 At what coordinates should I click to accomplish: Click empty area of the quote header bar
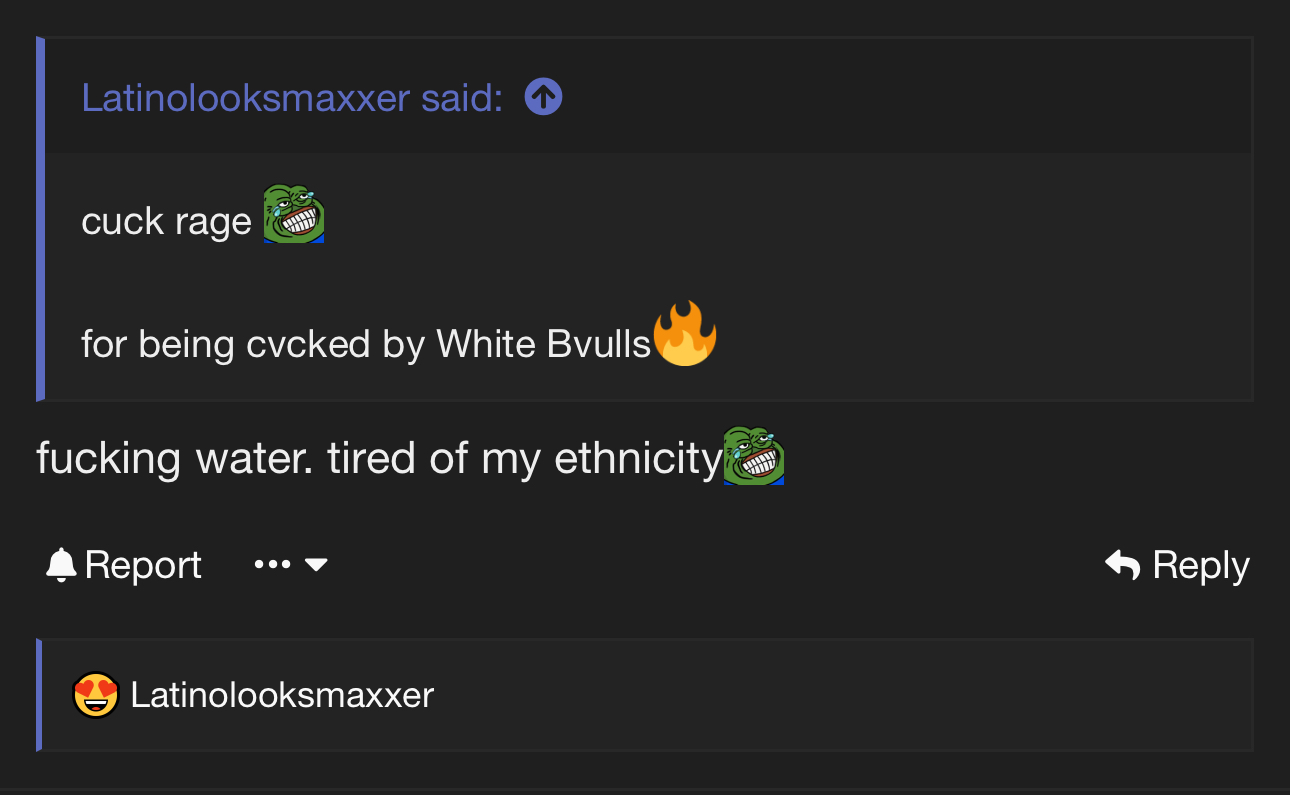coord(900,97)
